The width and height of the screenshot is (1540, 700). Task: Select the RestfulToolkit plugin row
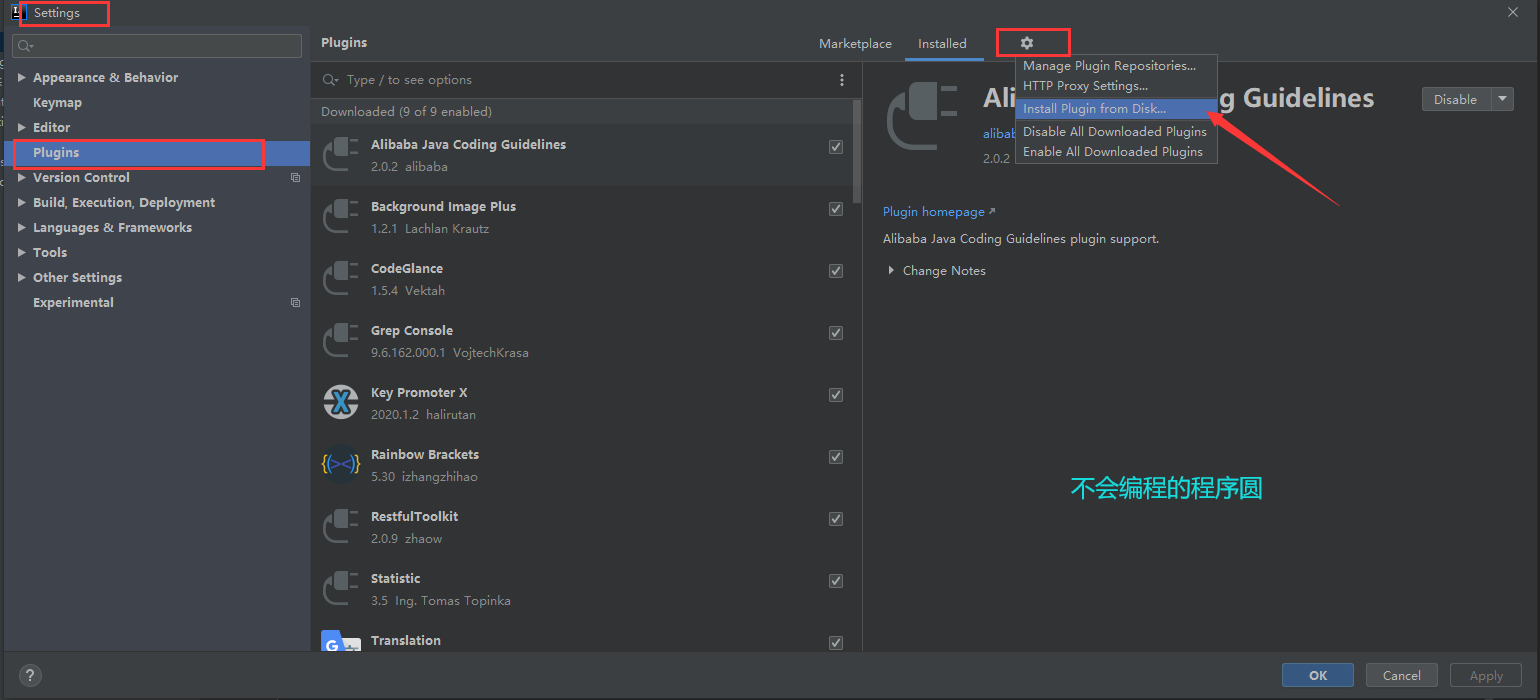pos(582,527)
